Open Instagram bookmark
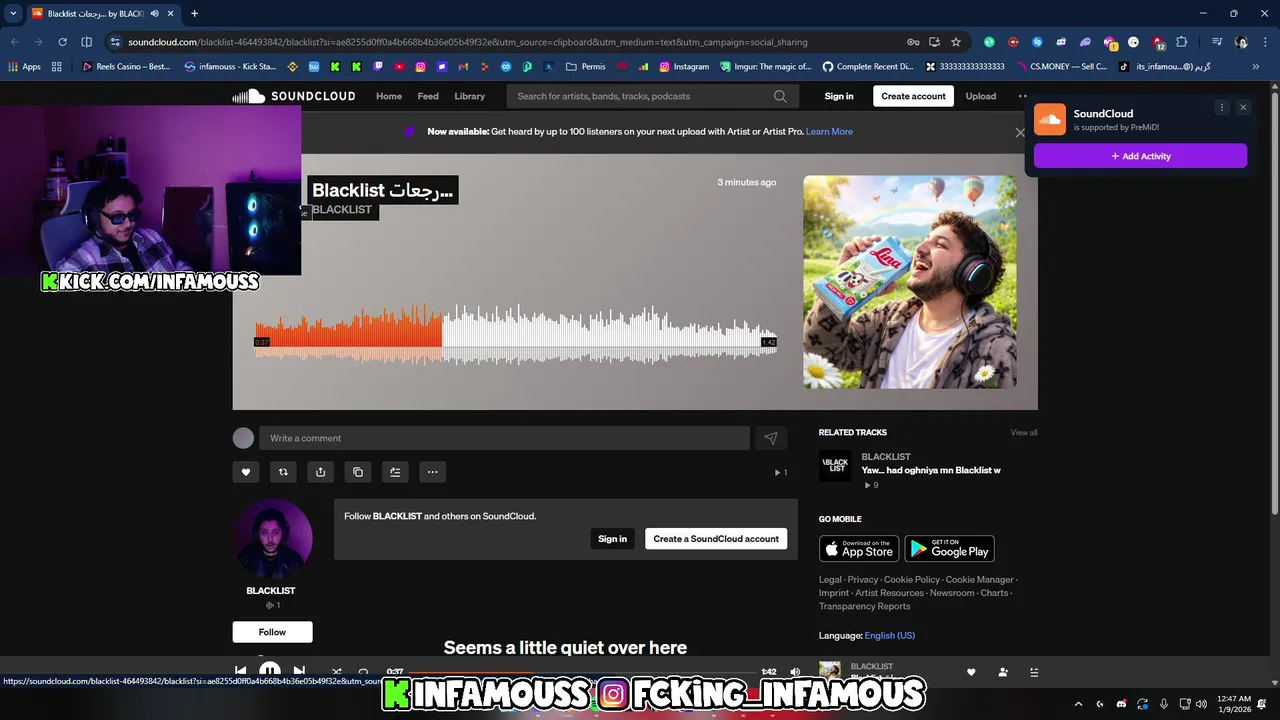 (684, 67)
